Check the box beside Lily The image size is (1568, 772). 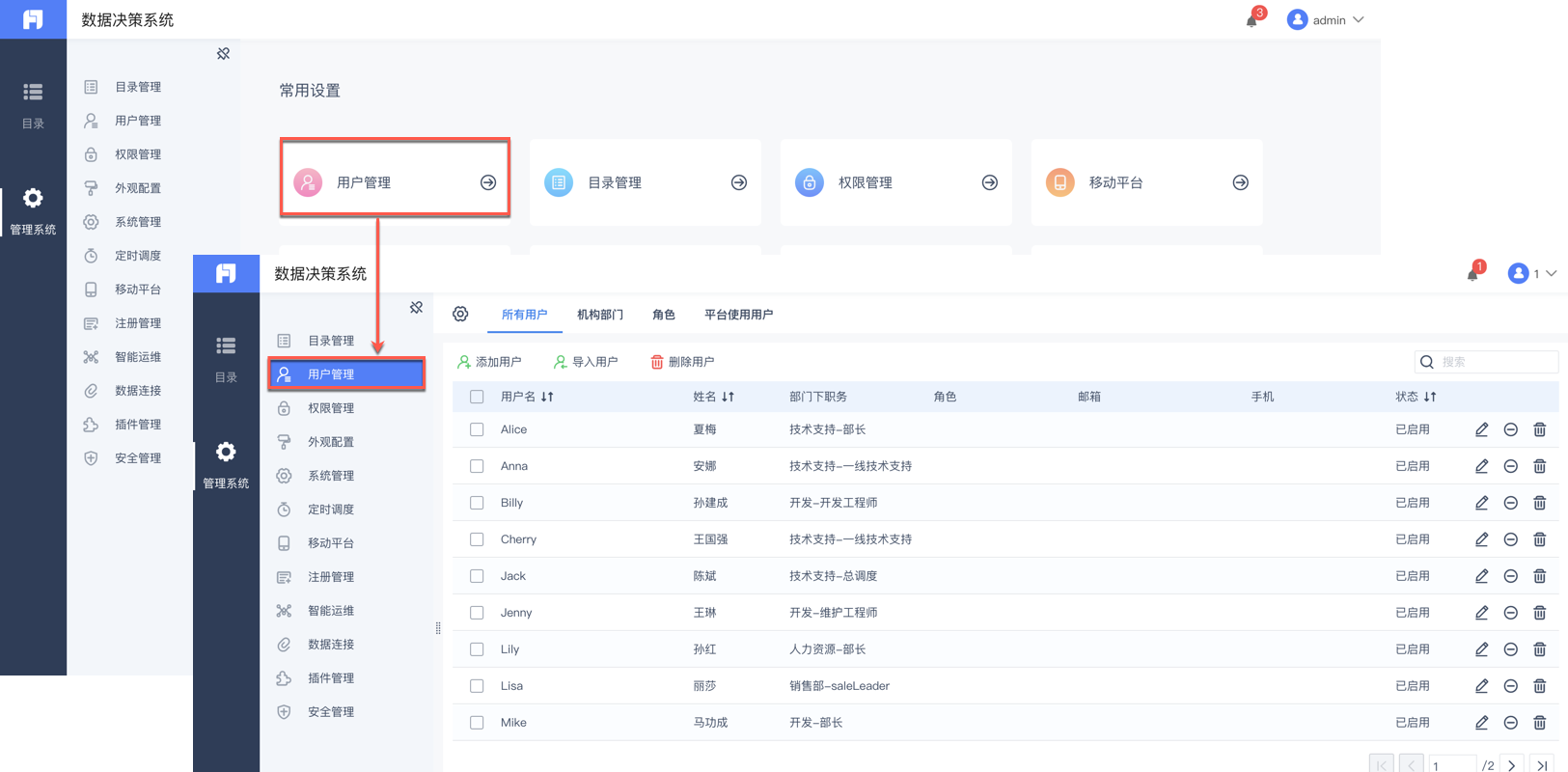(x=477, y=649)
